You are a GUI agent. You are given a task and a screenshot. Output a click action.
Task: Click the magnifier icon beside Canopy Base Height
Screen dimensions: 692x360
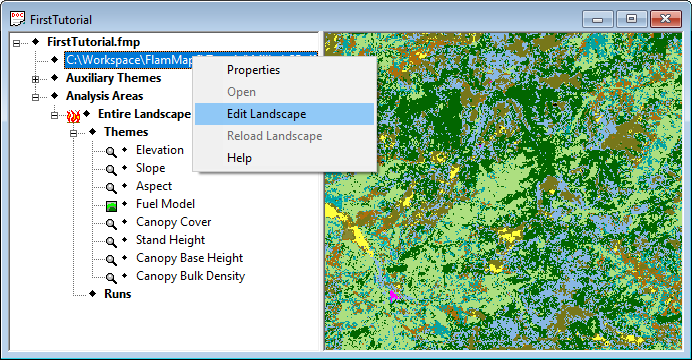(x=111, y=260)
